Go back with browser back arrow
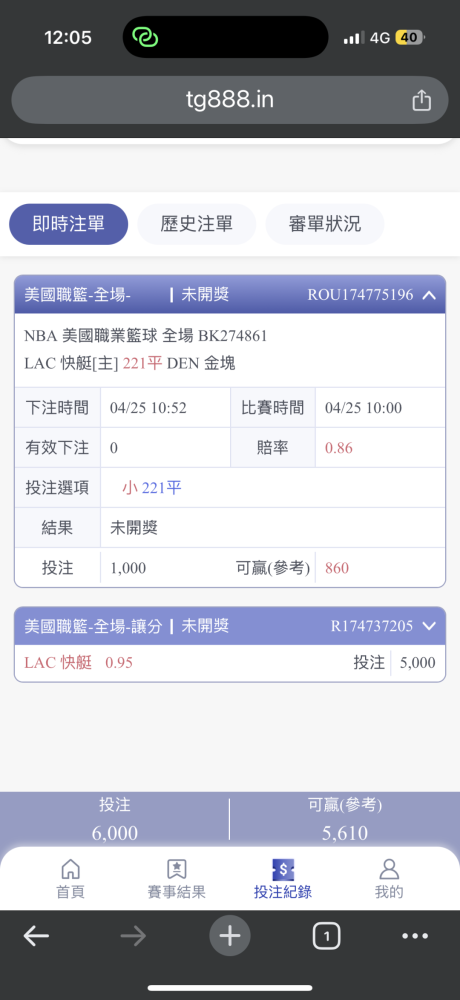460x1000 pixels. pyautogui.click(x=36, y=936)
